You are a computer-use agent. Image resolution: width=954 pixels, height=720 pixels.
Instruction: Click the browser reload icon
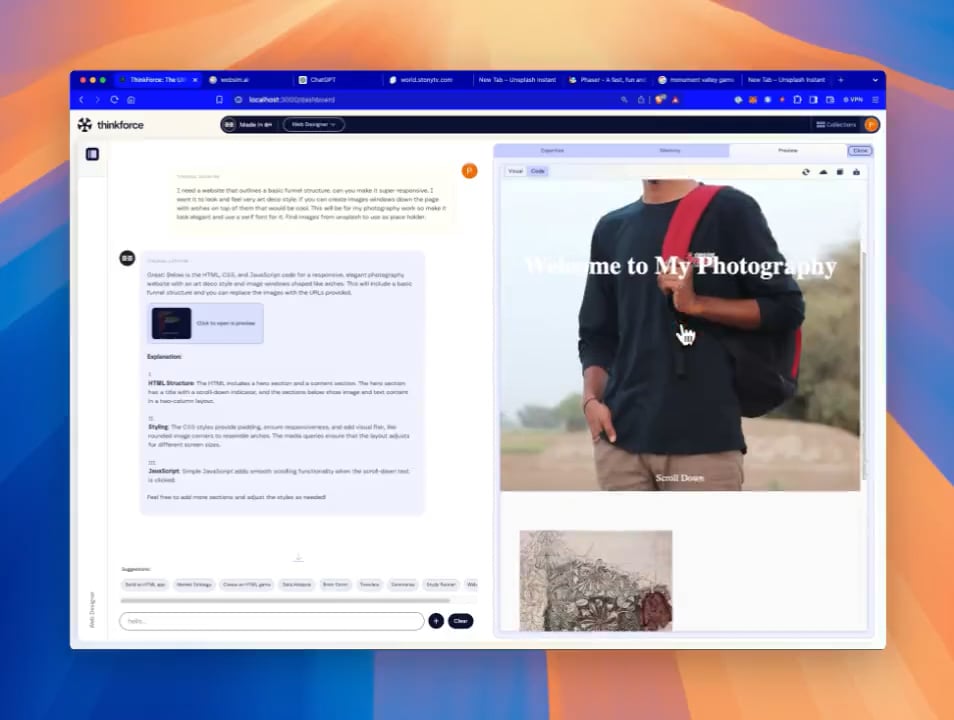114,100
